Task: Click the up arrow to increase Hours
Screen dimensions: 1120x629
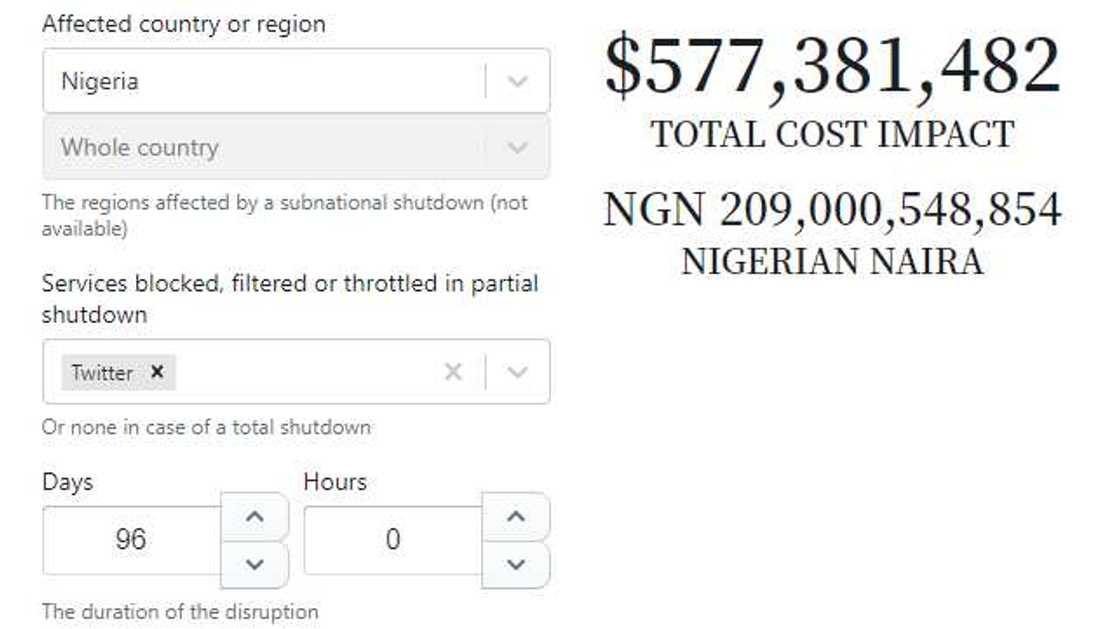Action: (516, 516)
